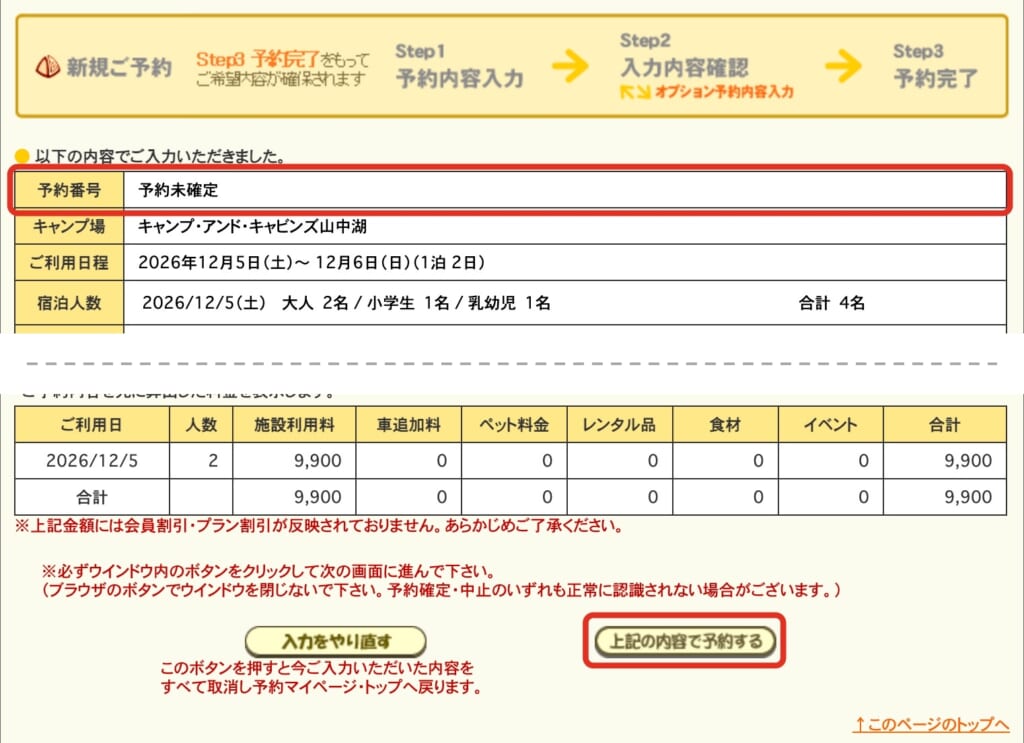Click the ペット料金 column header
Screen dimensions: 1024x743
(515, 424)
